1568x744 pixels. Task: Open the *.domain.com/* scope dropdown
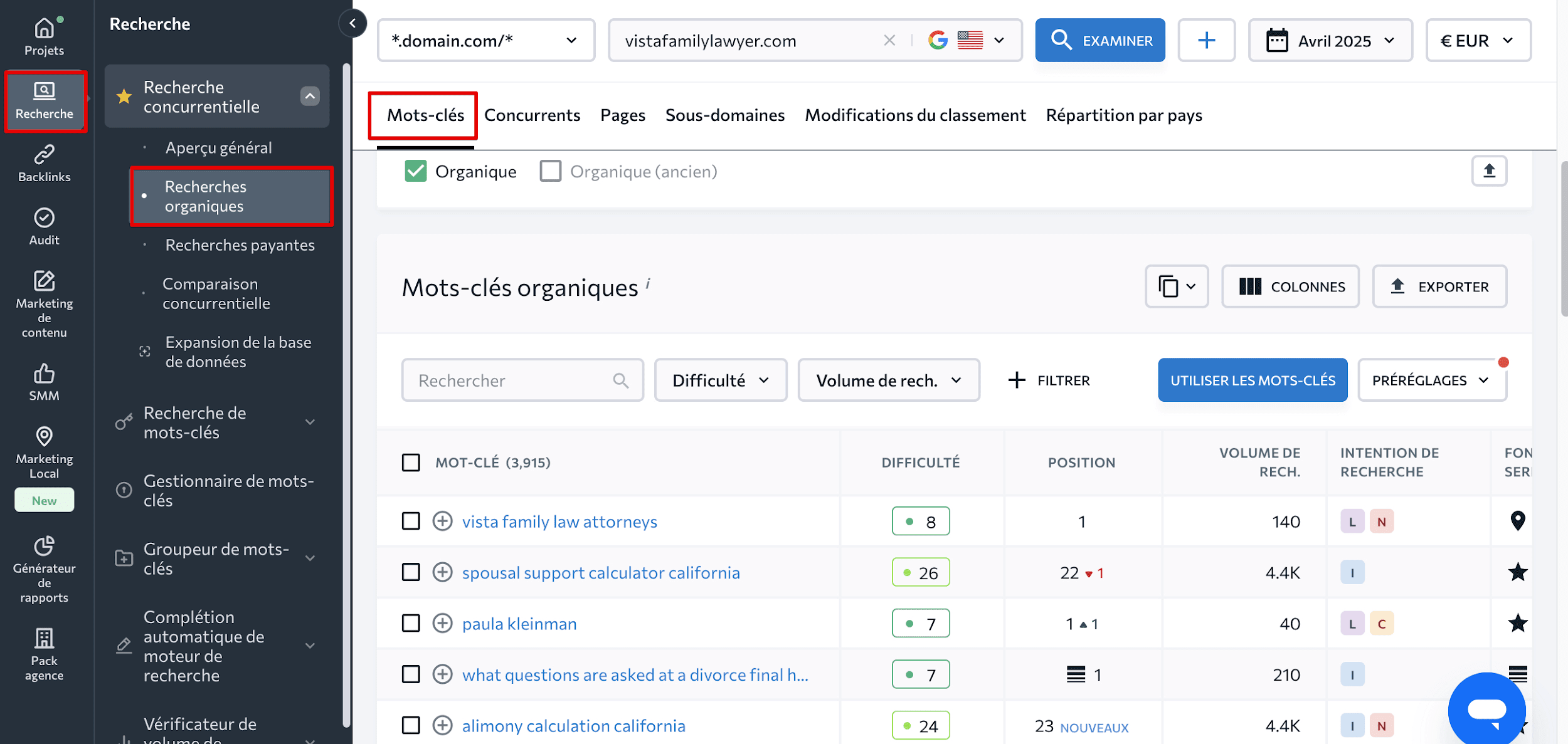[486, 41]
